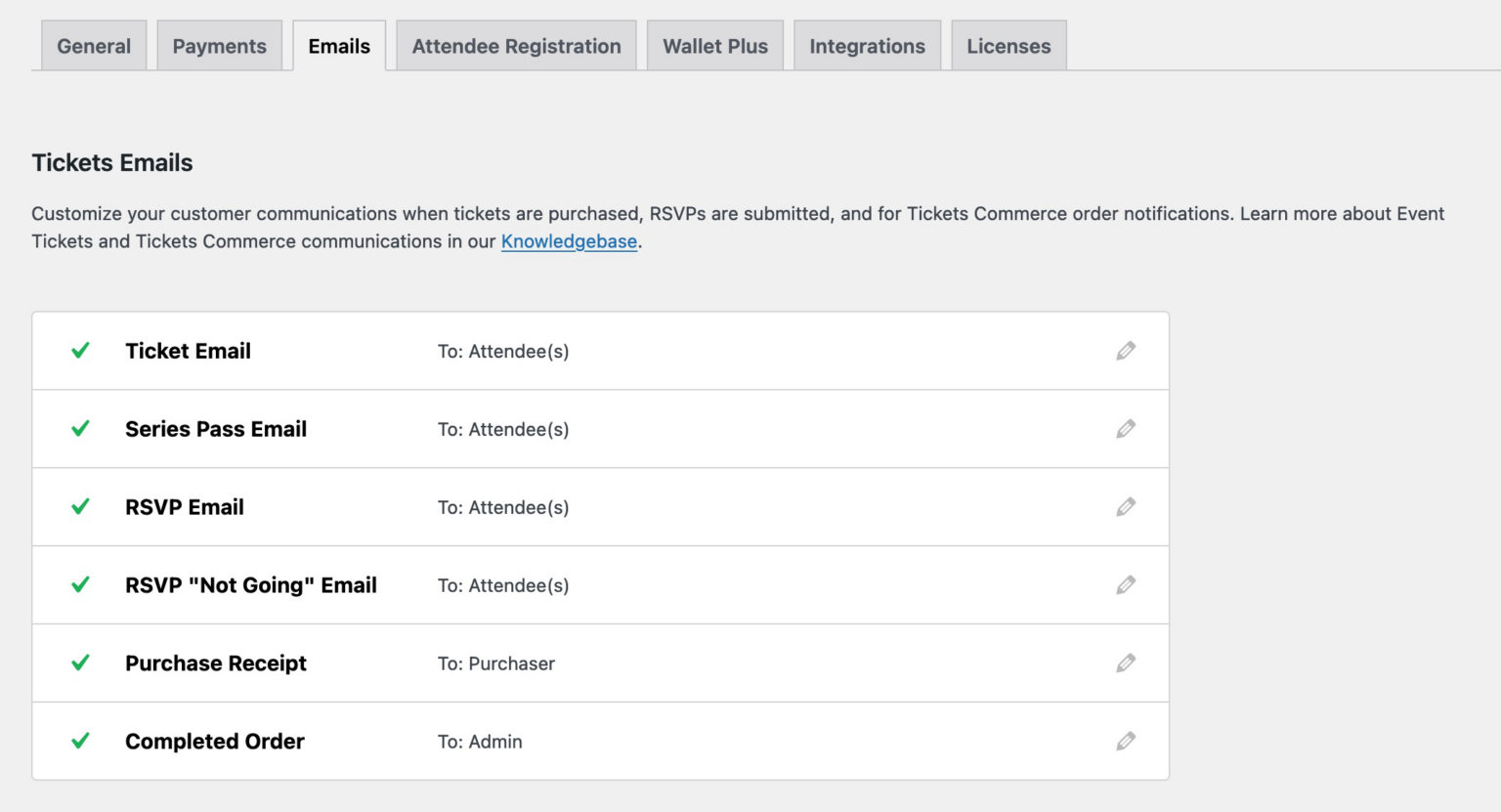1501x812 pixels.
Task: Switch to the General tab
Action: click(x=94, y=46)
